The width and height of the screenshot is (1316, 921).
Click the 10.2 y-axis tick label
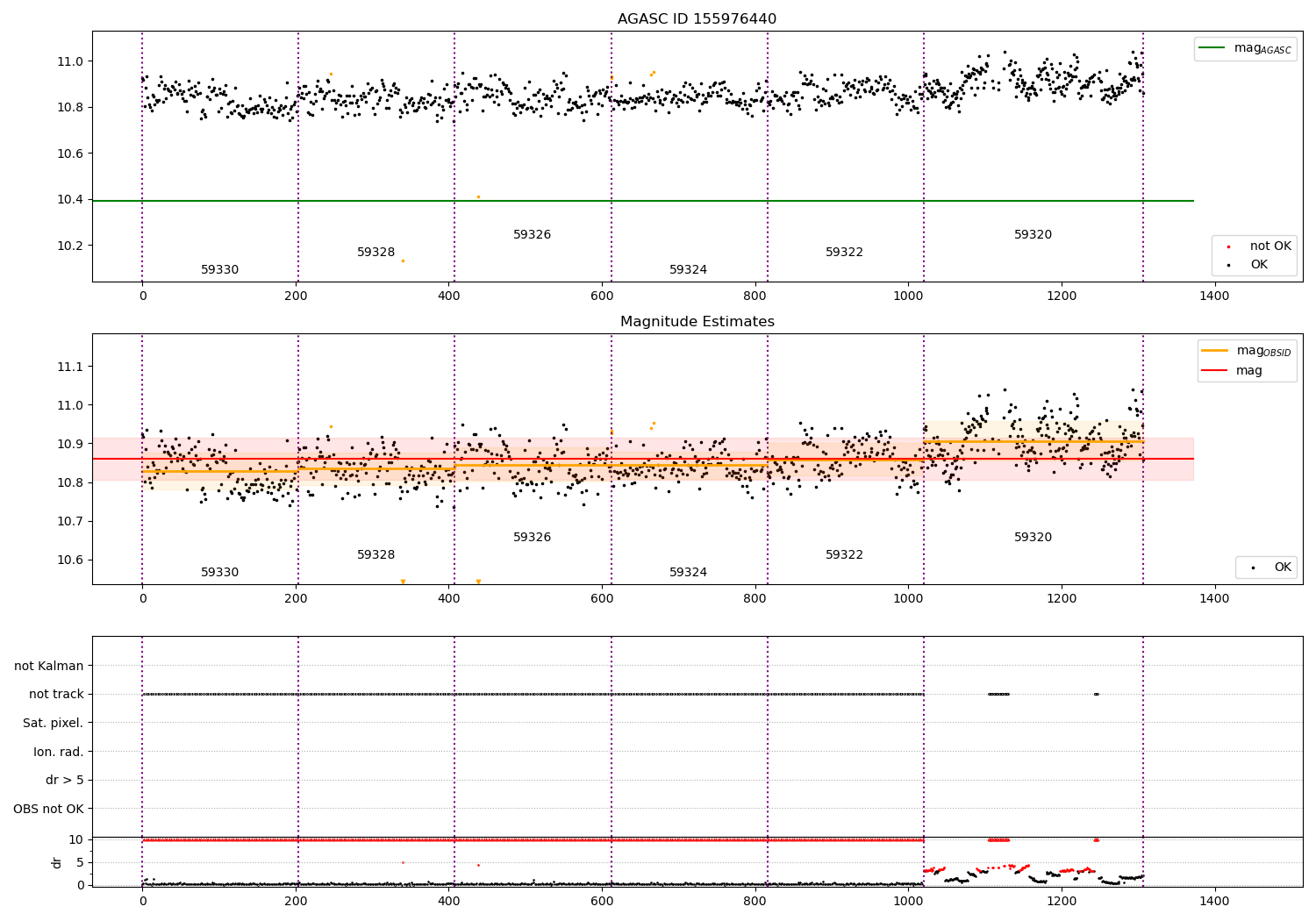(70, 246)
